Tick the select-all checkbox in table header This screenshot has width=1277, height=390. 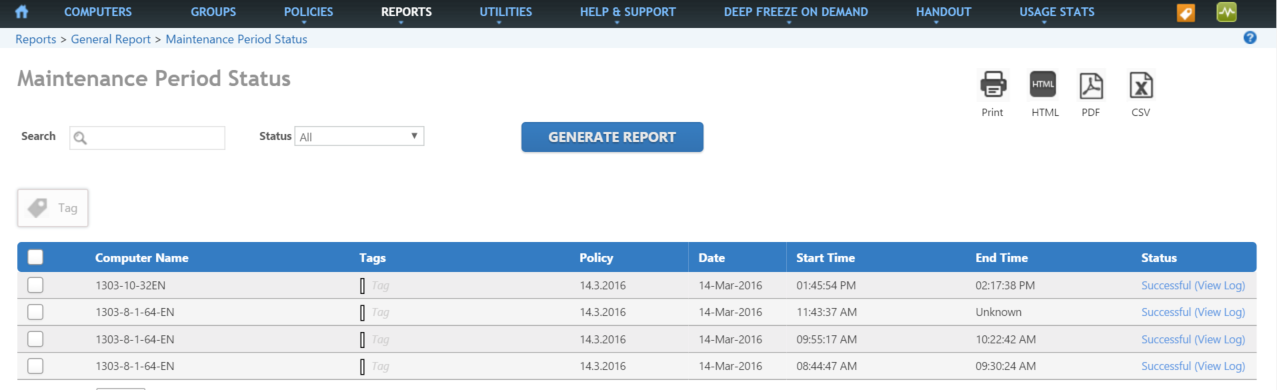pyautogui.click(x=35, y=257)
